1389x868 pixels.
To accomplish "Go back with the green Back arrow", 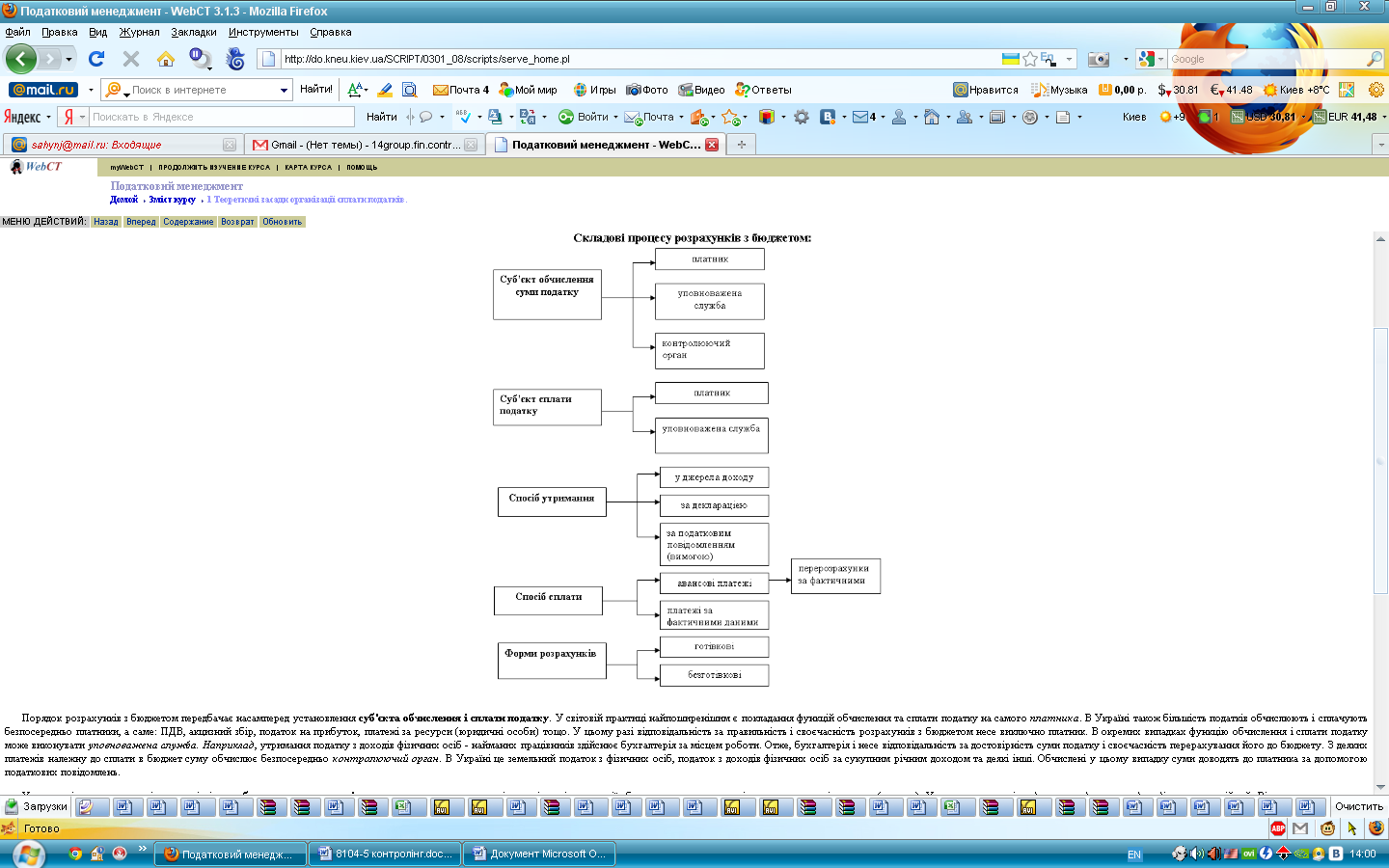I will pos(21,59).
